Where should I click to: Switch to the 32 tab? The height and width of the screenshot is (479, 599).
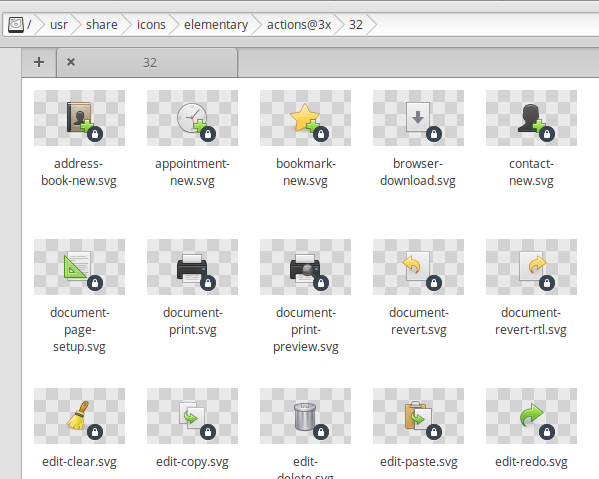tap(147, 63)
